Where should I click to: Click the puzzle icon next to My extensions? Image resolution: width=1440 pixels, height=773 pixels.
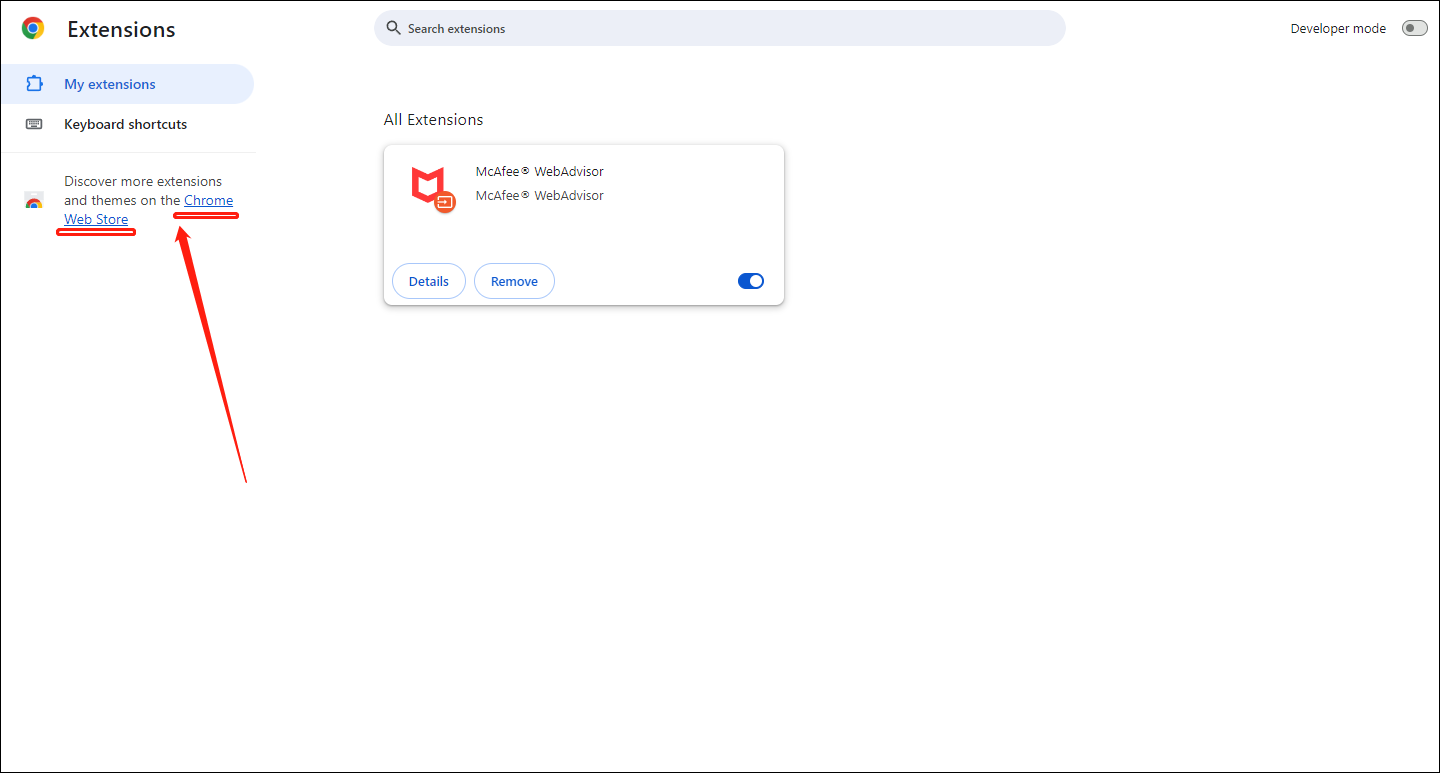34,84
